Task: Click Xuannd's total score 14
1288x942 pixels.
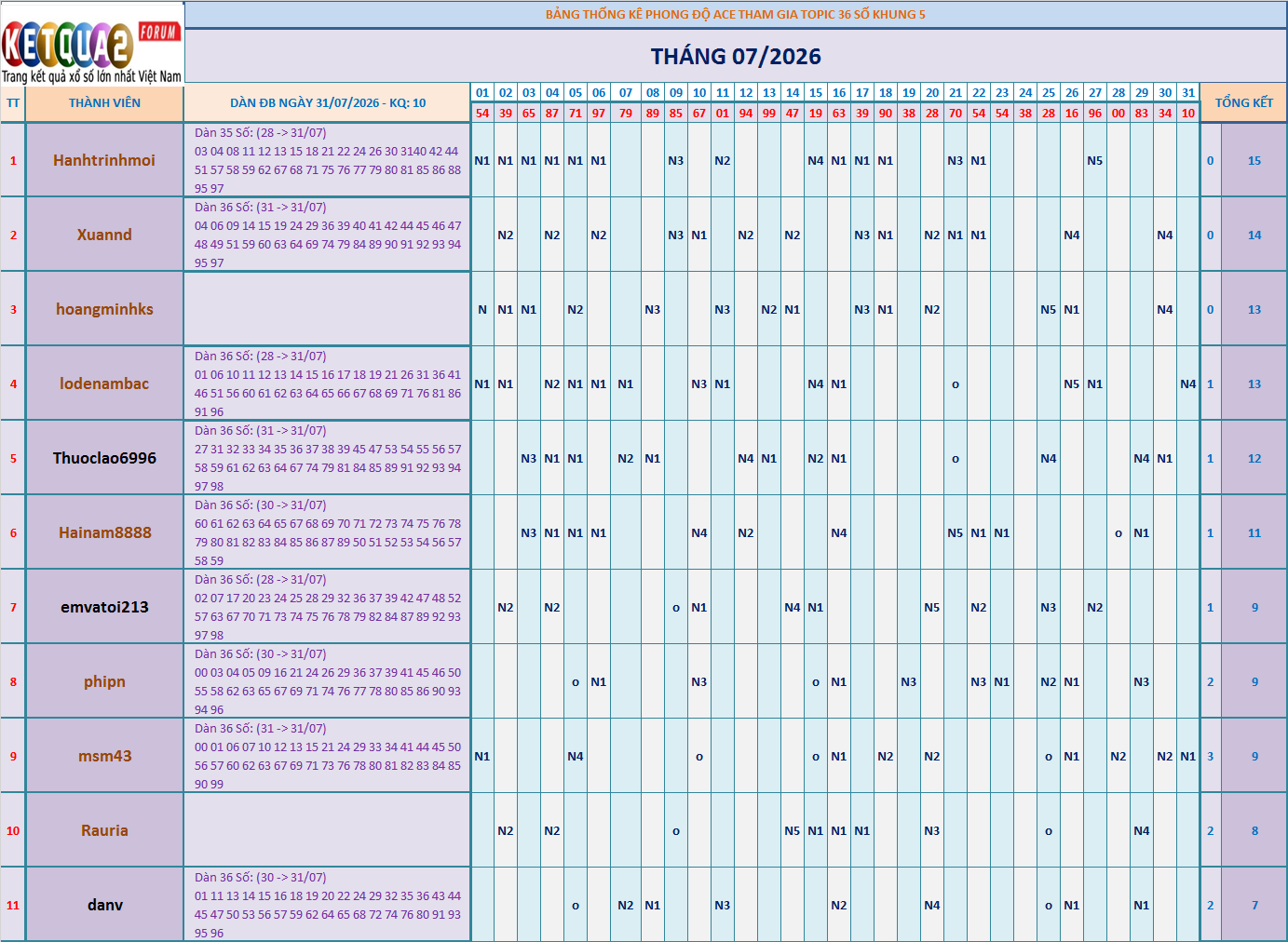Action: click(x=1254, y=235)
